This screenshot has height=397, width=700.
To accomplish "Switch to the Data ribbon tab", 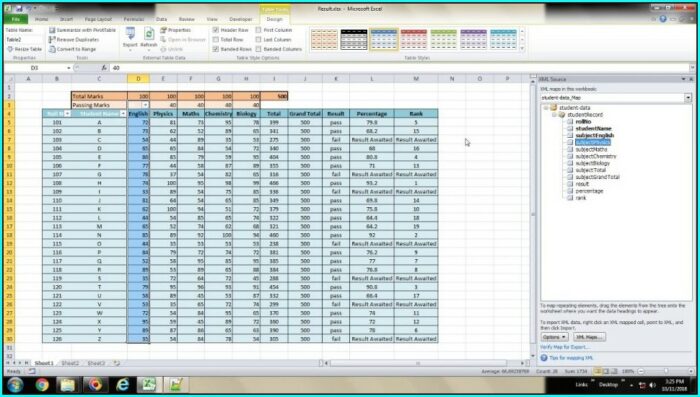I will 161,19.
